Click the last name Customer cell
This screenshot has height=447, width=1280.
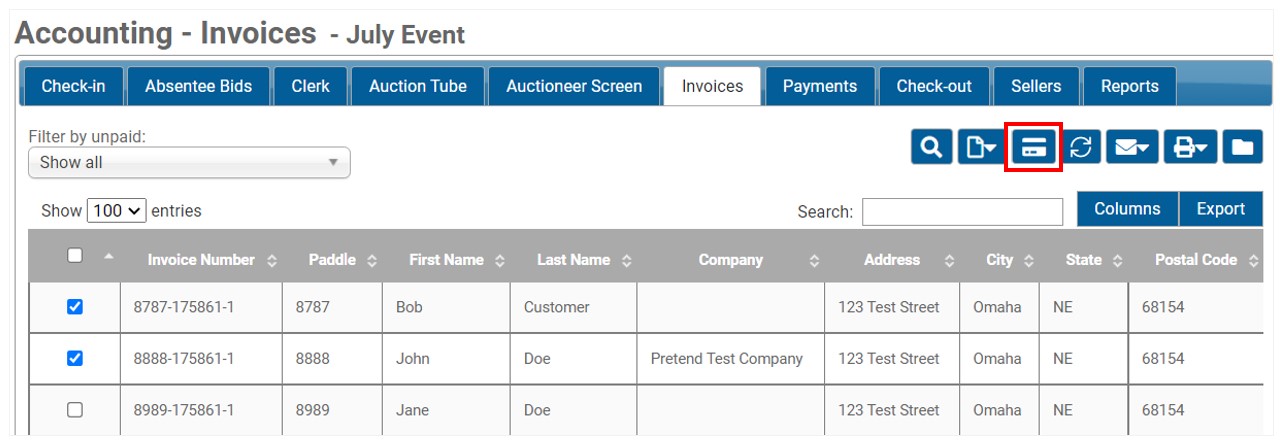coord(574,307)
